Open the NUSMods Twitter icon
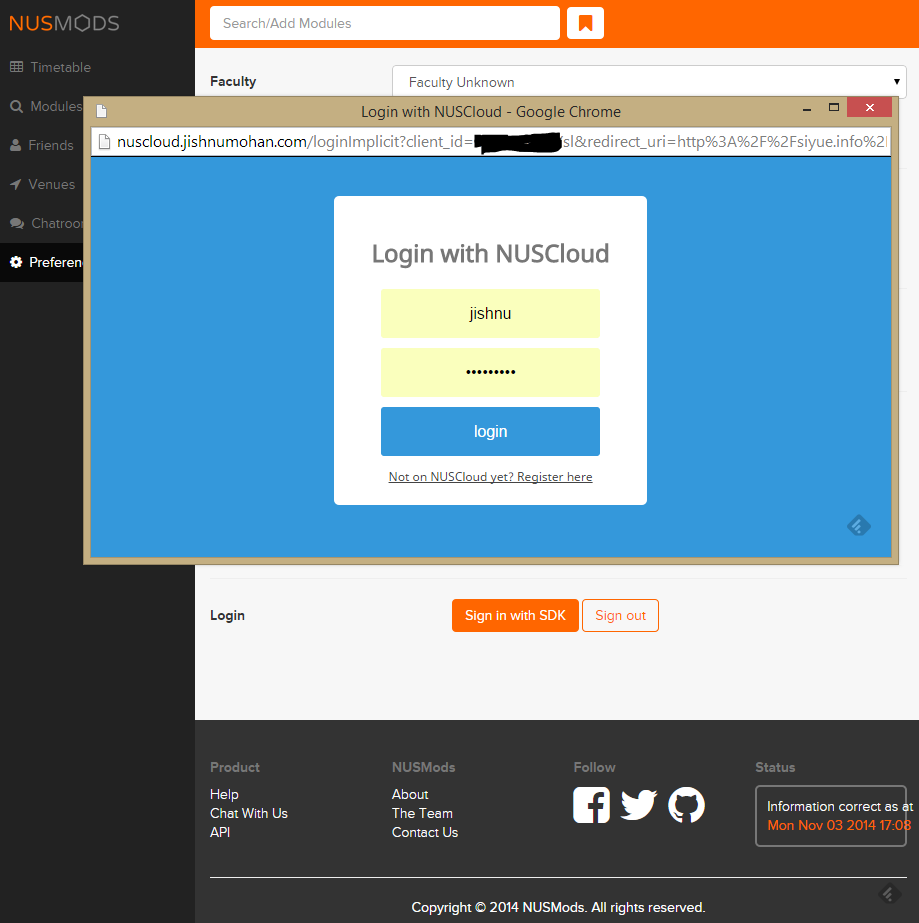Viewport: 919px width, 923px height. click(x=639, y=805)
